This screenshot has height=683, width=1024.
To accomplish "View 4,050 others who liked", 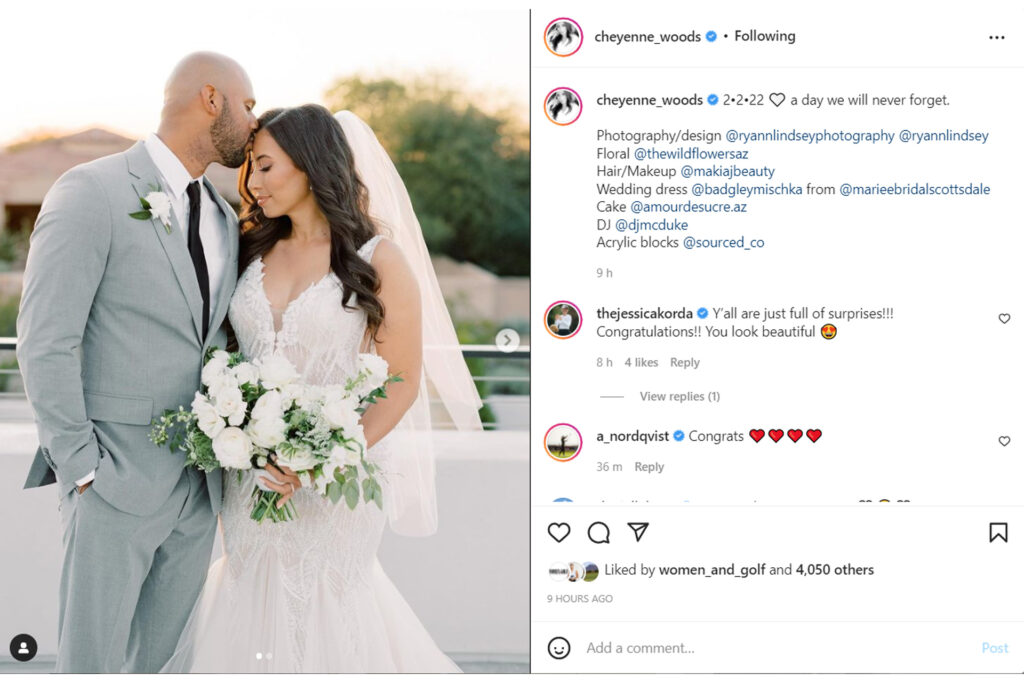I will click(835, 569).
